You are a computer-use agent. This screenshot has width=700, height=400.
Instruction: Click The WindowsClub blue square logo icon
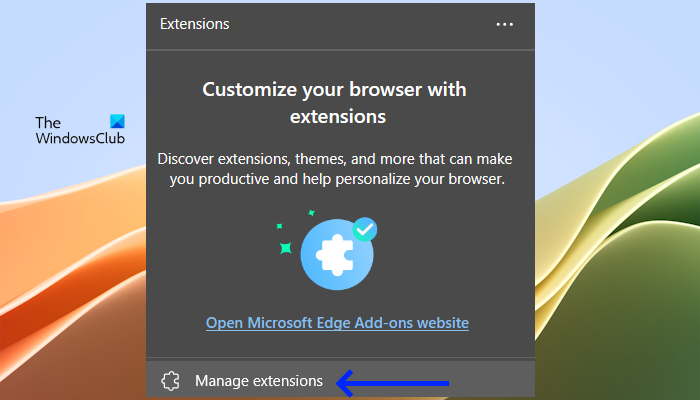(117, 122)
